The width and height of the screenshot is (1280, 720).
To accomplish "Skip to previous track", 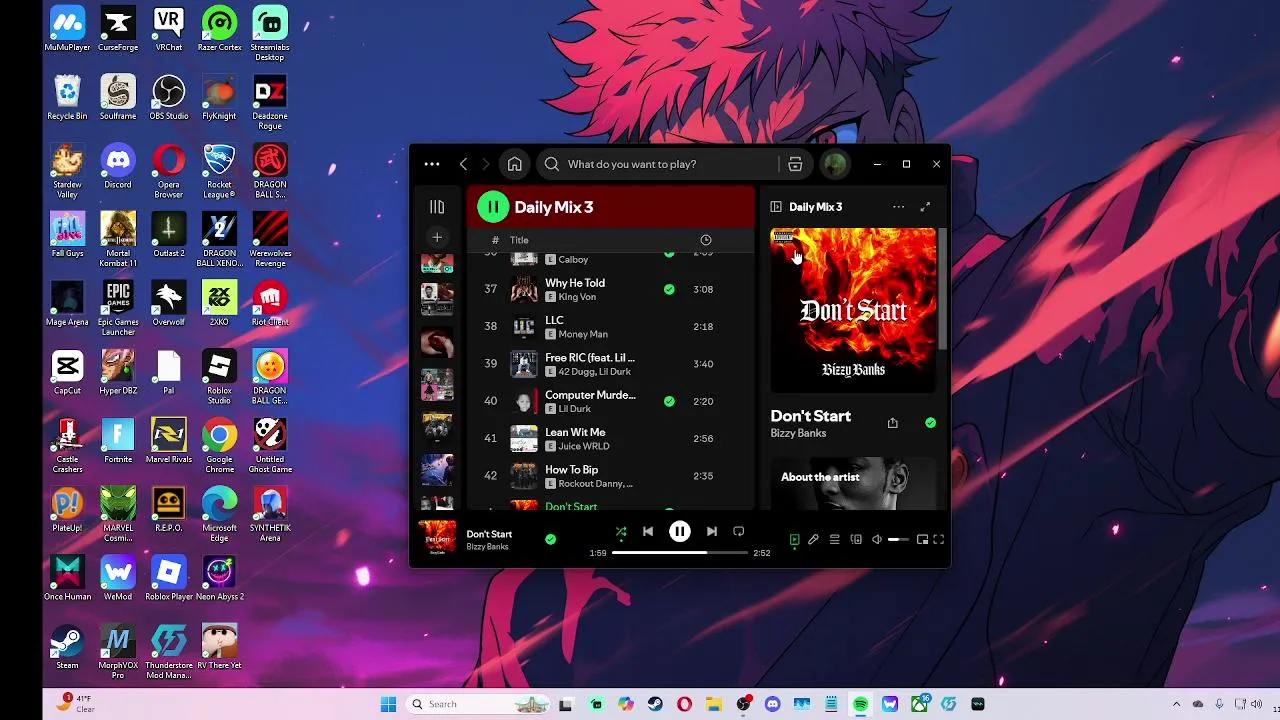I will point(648,532).
